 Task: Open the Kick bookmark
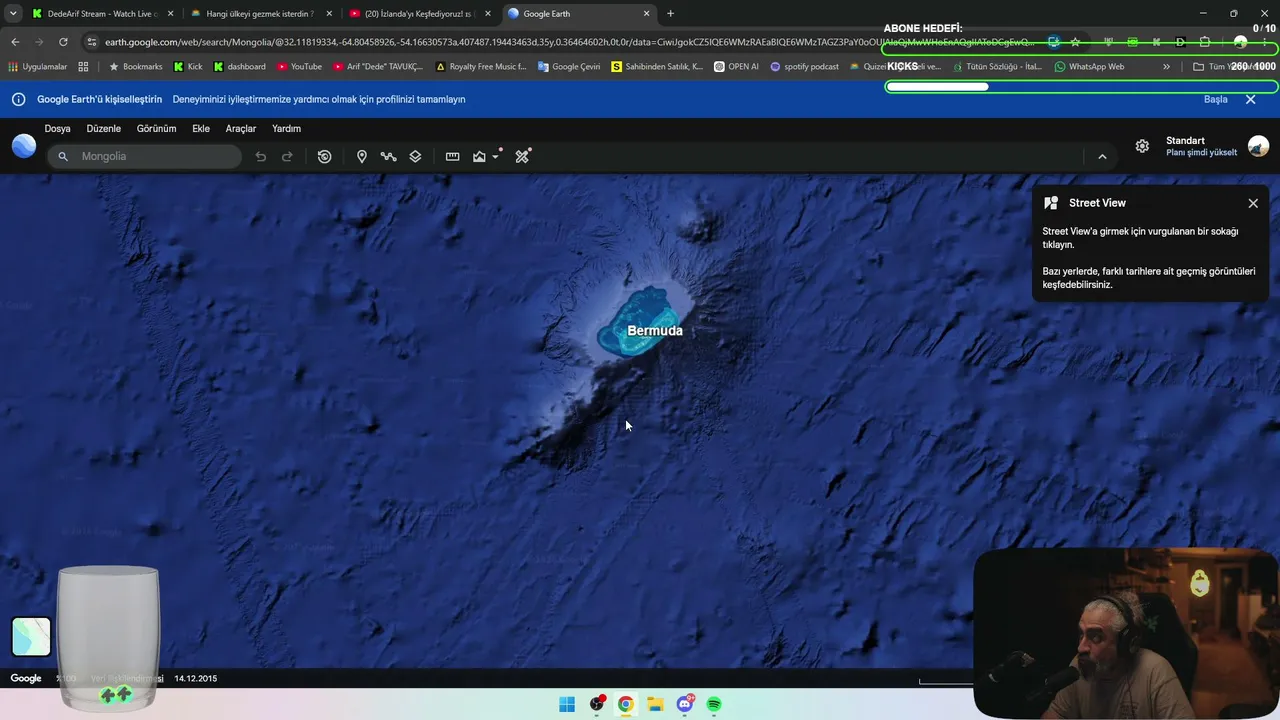point(187,66)
